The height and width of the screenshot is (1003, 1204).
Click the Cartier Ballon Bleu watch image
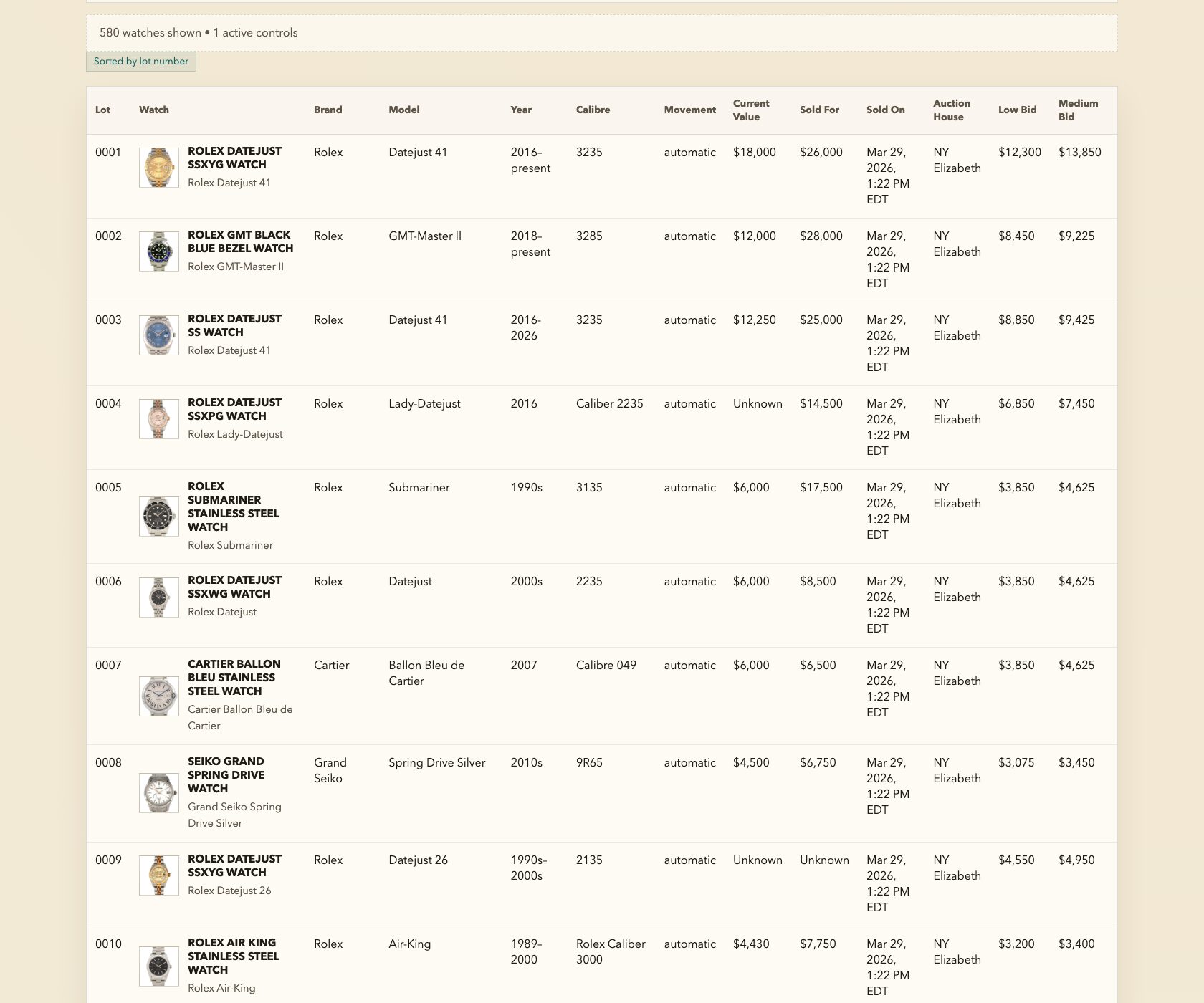(x=158, y=695)
